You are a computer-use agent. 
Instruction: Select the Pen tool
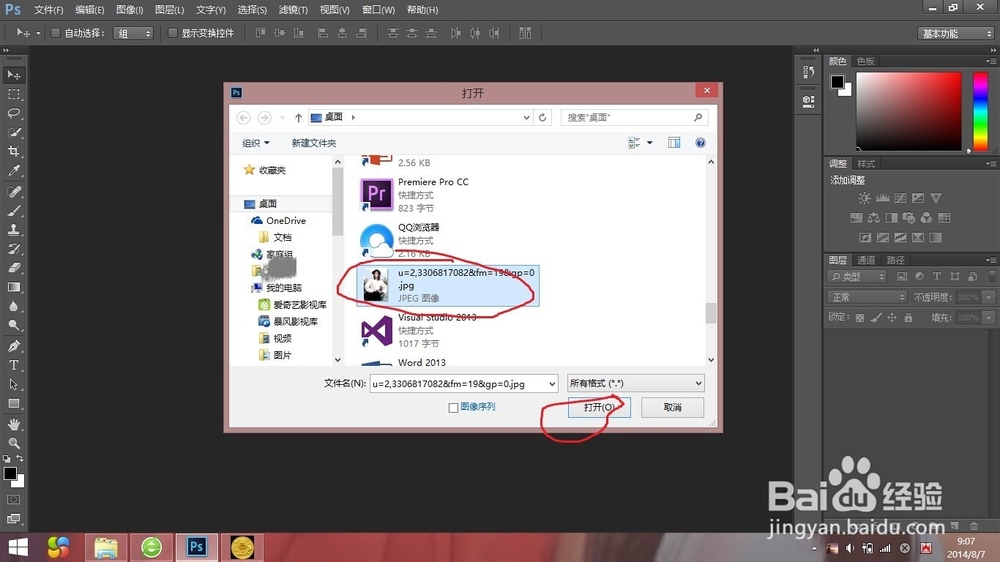click(x=13, y=346)
